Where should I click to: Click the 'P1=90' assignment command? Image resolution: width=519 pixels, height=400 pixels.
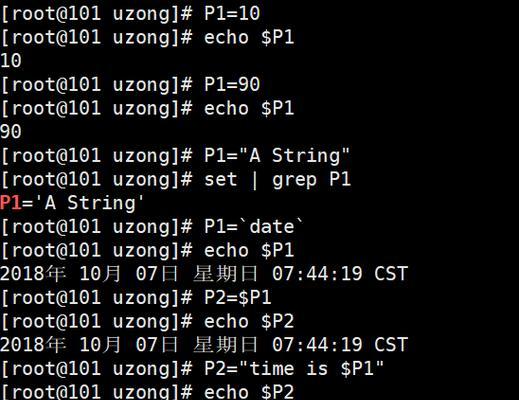coord(232,85)
